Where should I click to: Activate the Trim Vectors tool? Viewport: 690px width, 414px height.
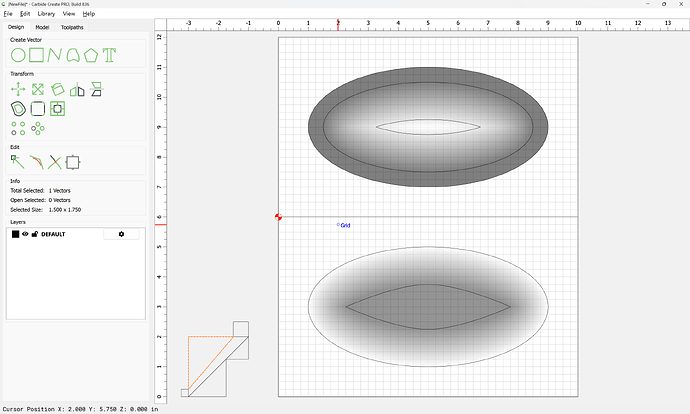[55, 161]
